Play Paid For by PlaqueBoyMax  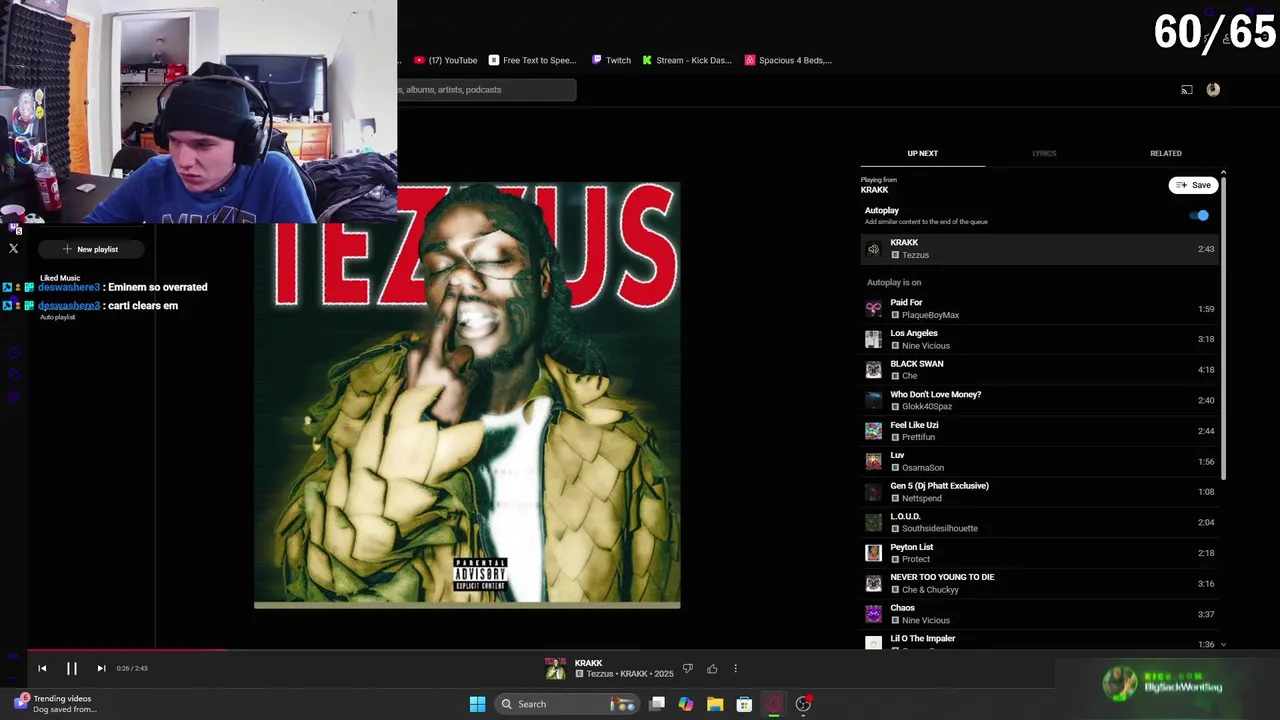pyautogui.click(x=1040, y=308)
